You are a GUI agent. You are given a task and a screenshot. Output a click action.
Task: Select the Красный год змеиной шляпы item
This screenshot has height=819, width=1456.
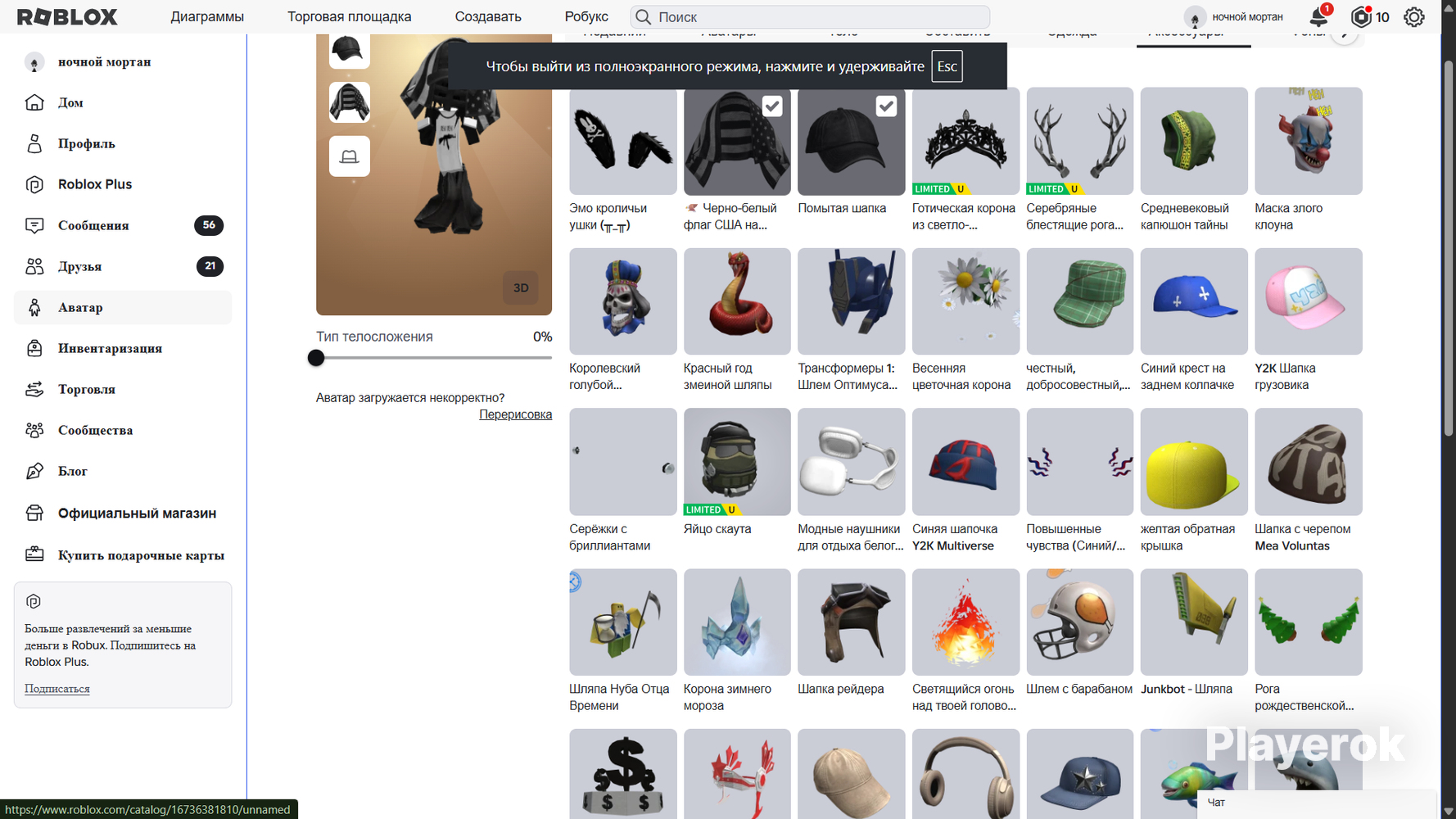(x=737, y=301)
